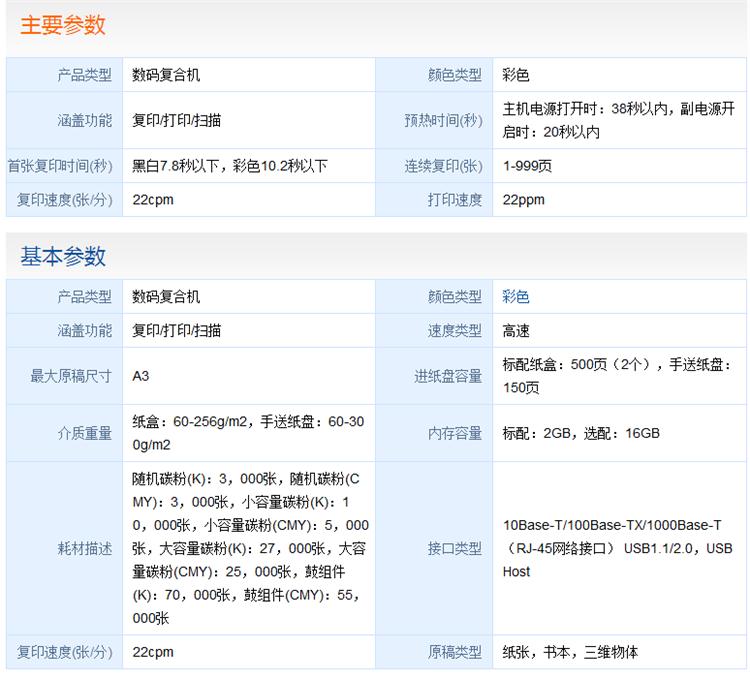Image resolution: width=750 pixels, height=679 pixels.
Task: Click 产品类型 label in 基本参数 table
Action: (85, 297)
